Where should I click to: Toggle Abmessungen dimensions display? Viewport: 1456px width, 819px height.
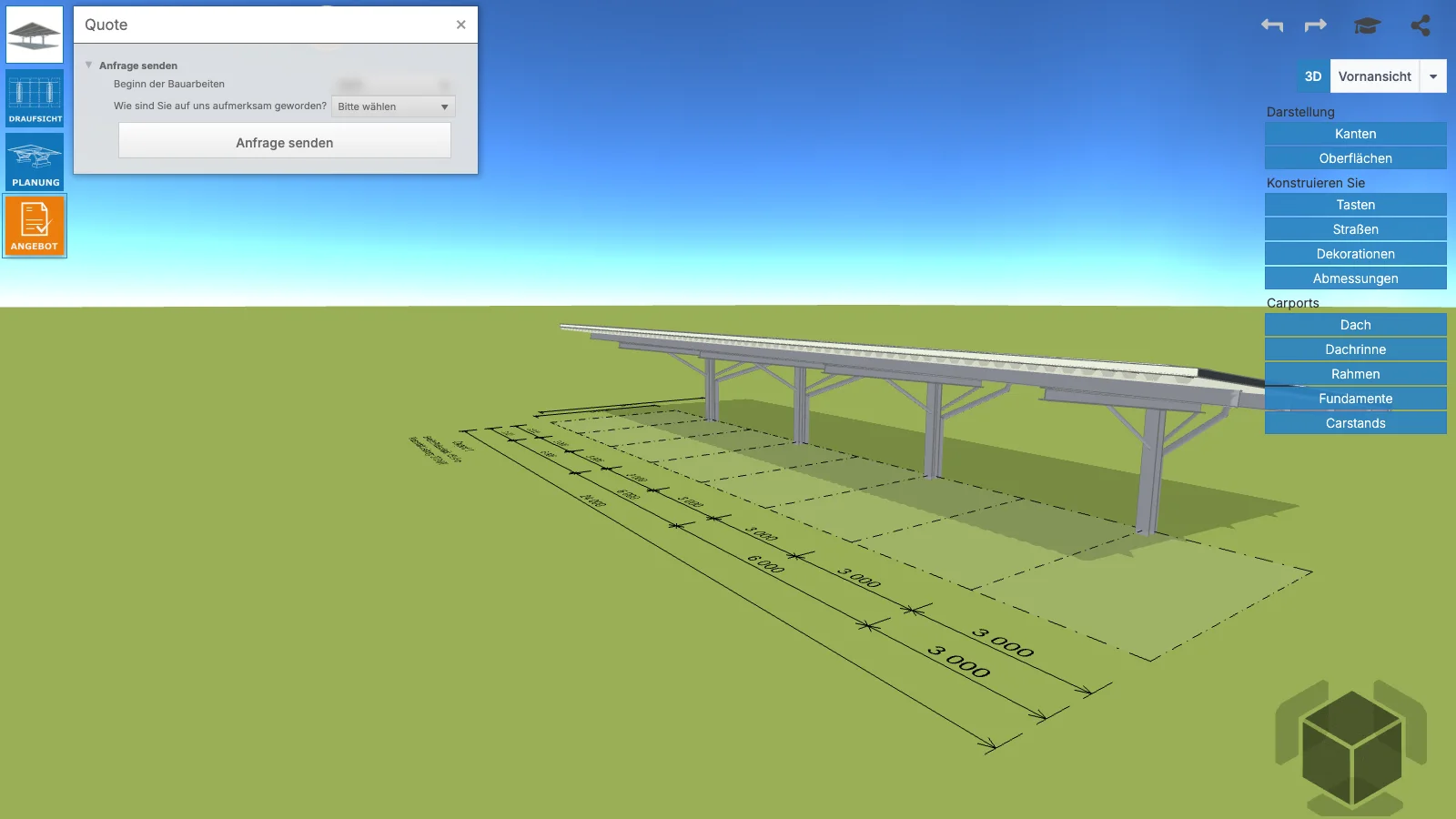tap(1355, 278)
